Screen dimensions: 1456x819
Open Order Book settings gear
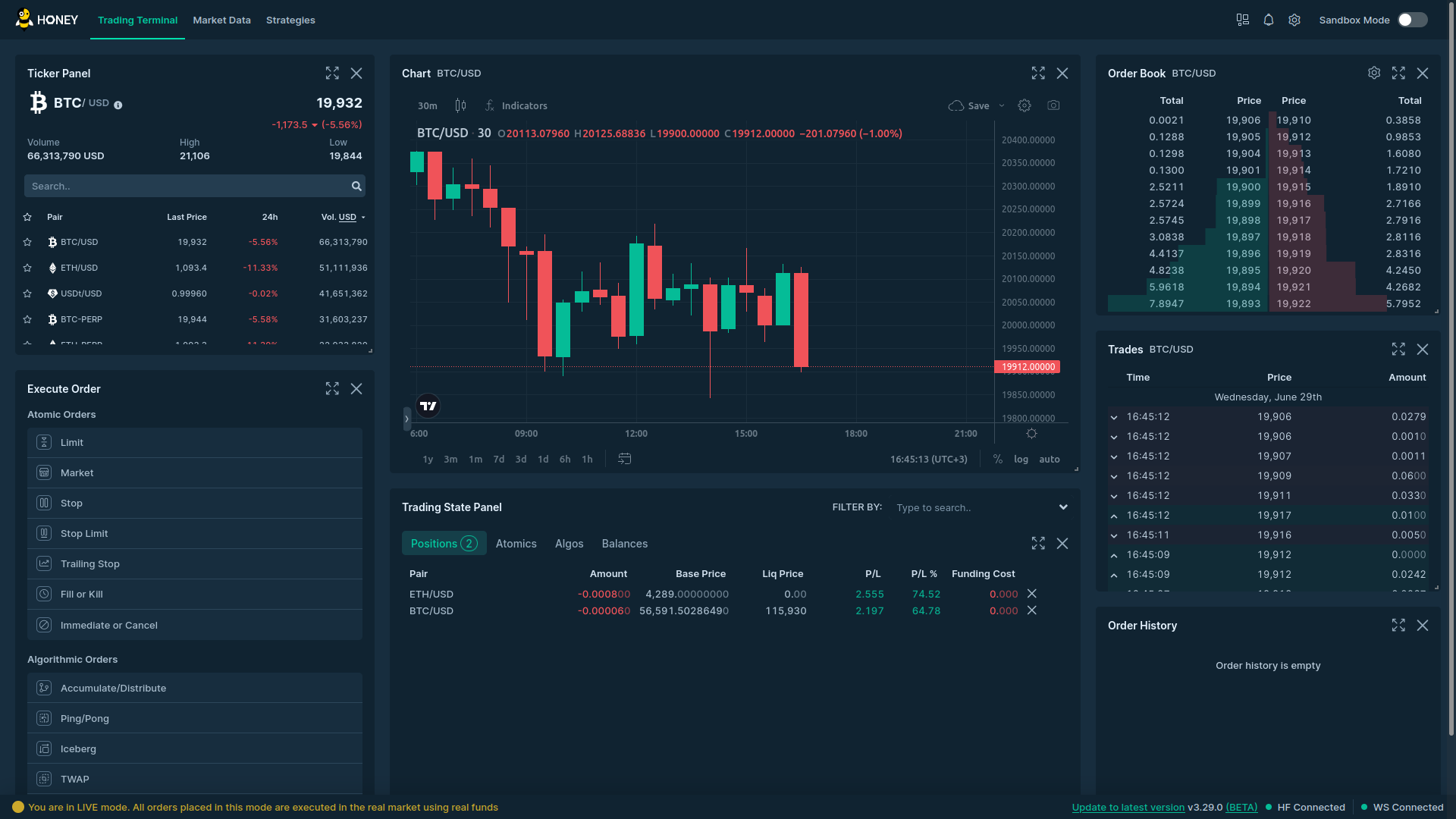click(1373, 73)
